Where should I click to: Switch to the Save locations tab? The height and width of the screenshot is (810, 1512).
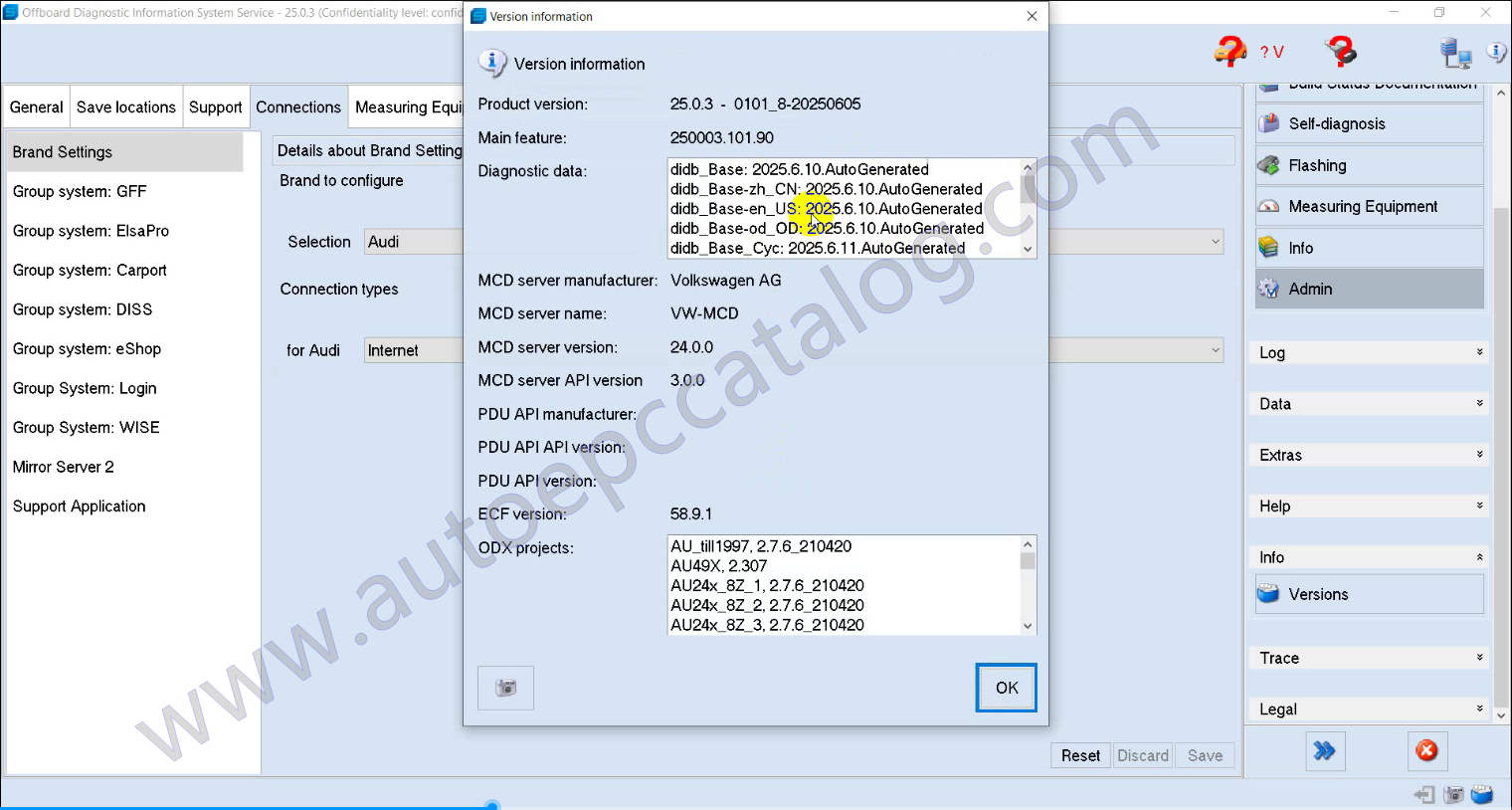[125, 107]
